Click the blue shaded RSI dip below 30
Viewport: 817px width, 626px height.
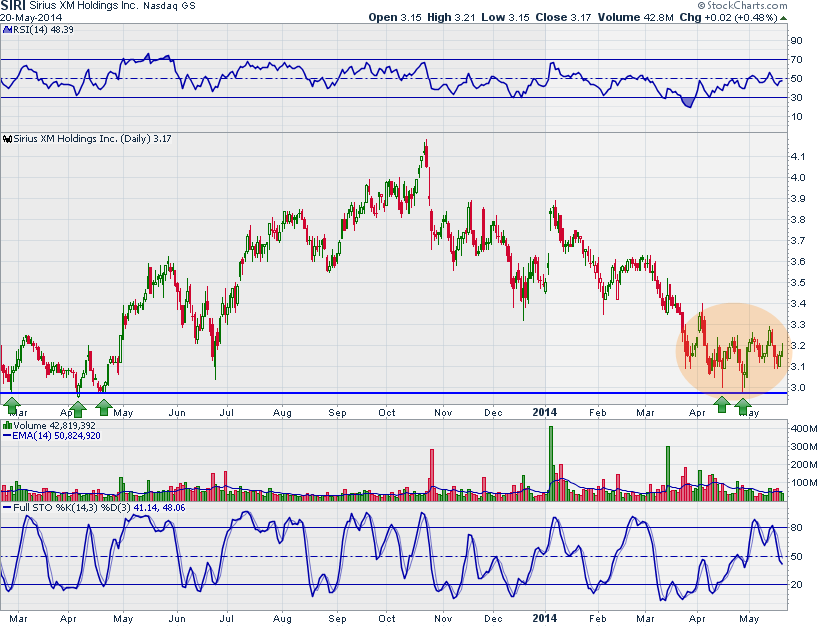coord(688,102)
